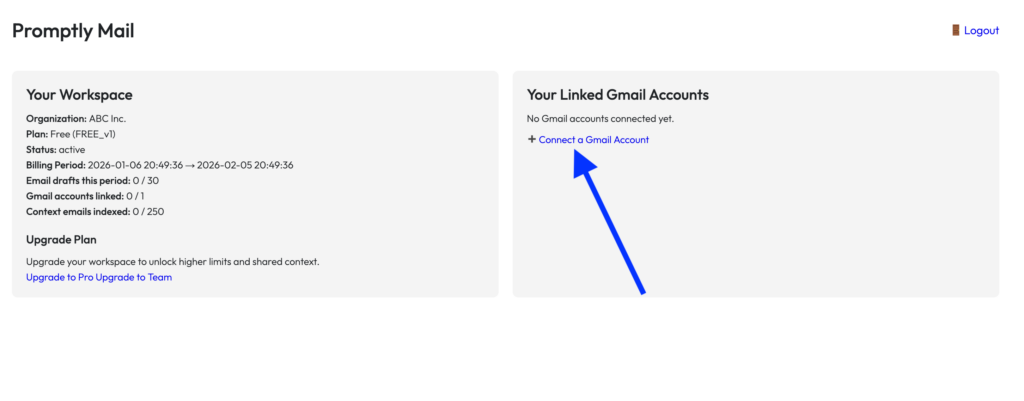Click the Your Linked Gmail Accounts heading
This screenshot has height=401, width=1024.
pos(617,95)
